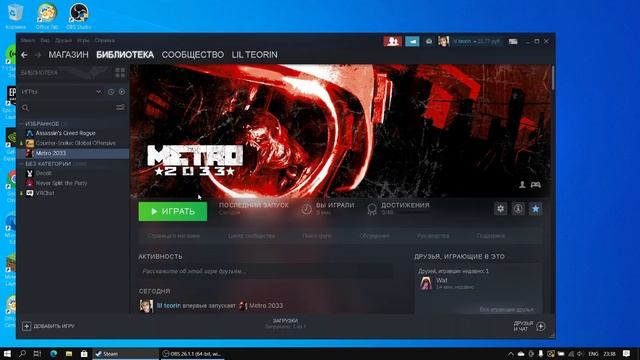Switch to Big Picture mode icon
This screenshot has height=360, width=640.
pyautogui.click(x=513, y=41)
